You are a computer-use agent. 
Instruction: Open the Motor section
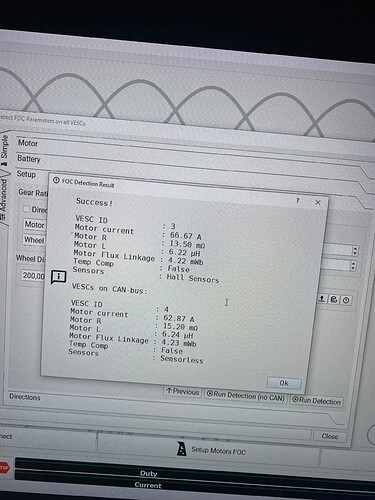click(28, 143)
